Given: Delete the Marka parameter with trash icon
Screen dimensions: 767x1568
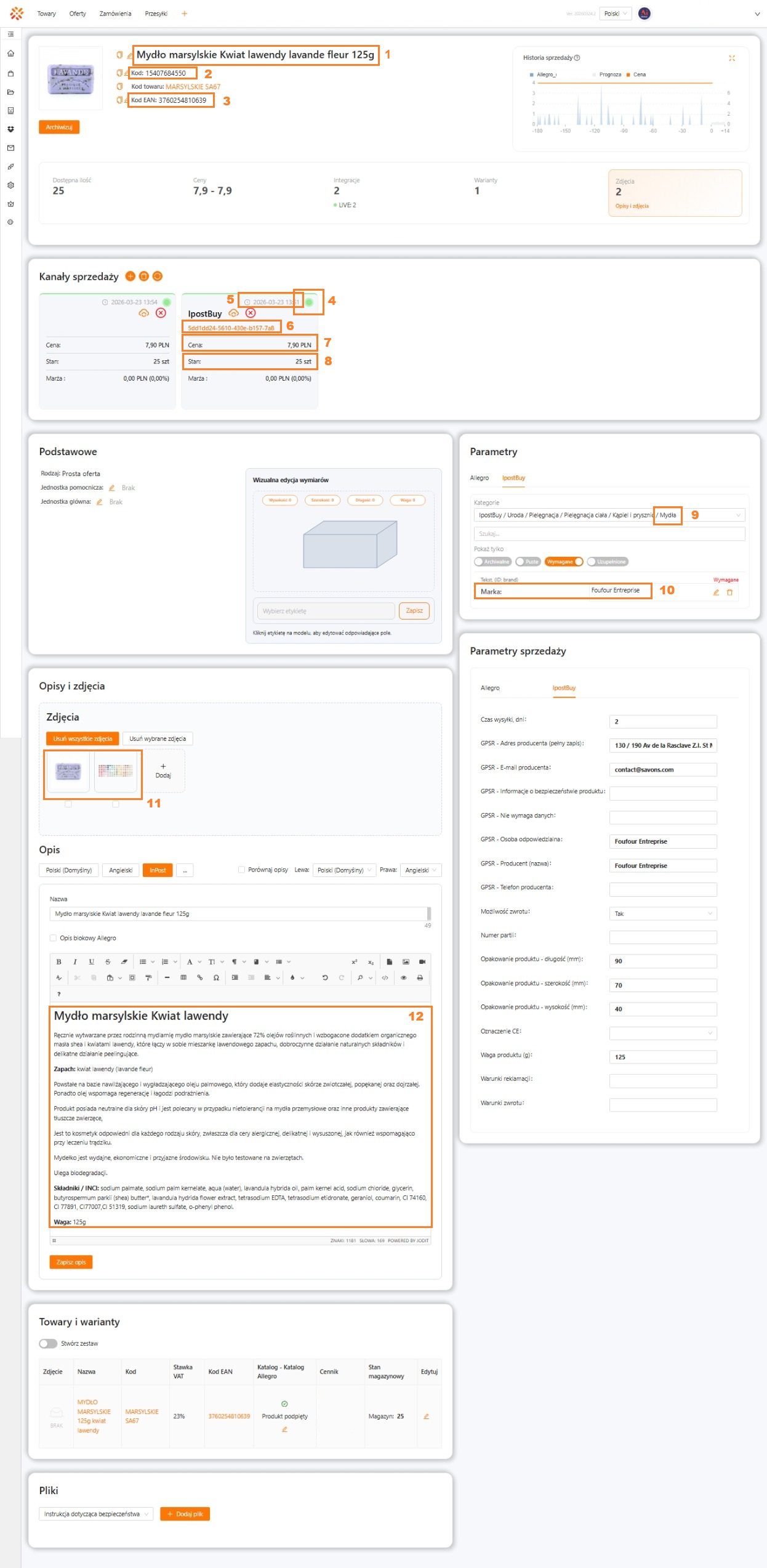Looking at the screenshot, I should [x=729, y=592].
